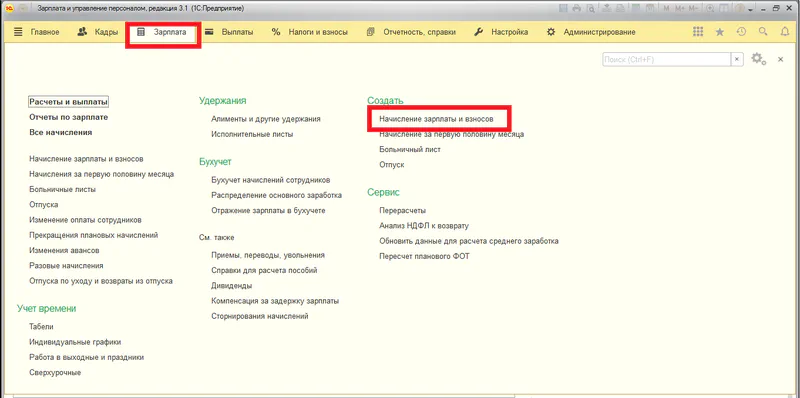Open History clock icon
This screenshot has height=398, width=800.
click(741, 32)
